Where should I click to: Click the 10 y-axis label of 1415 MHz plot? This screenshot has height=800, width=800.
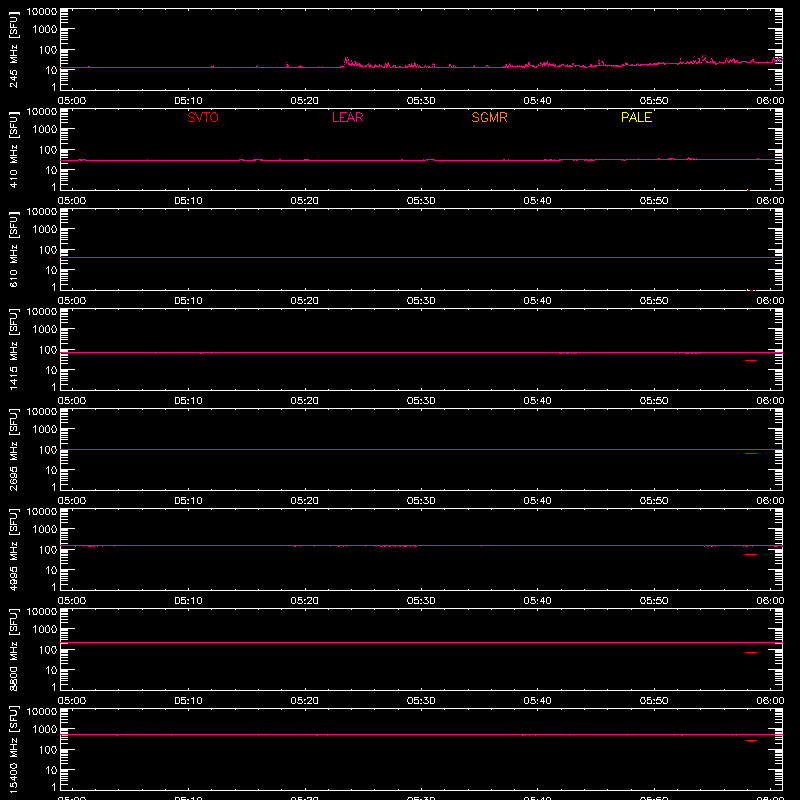(x=51, y=370)
